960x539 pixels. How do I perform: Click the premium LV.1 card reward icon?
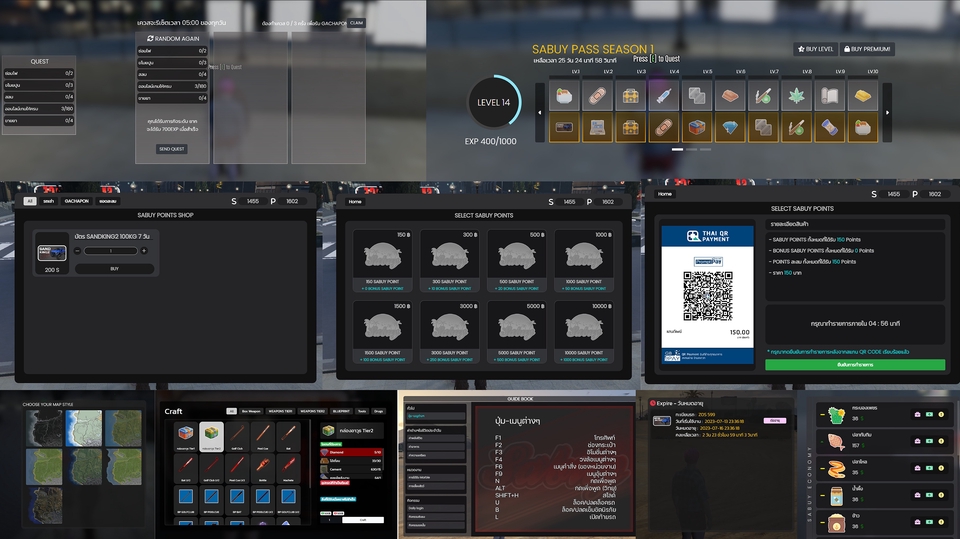pos(564,127)
